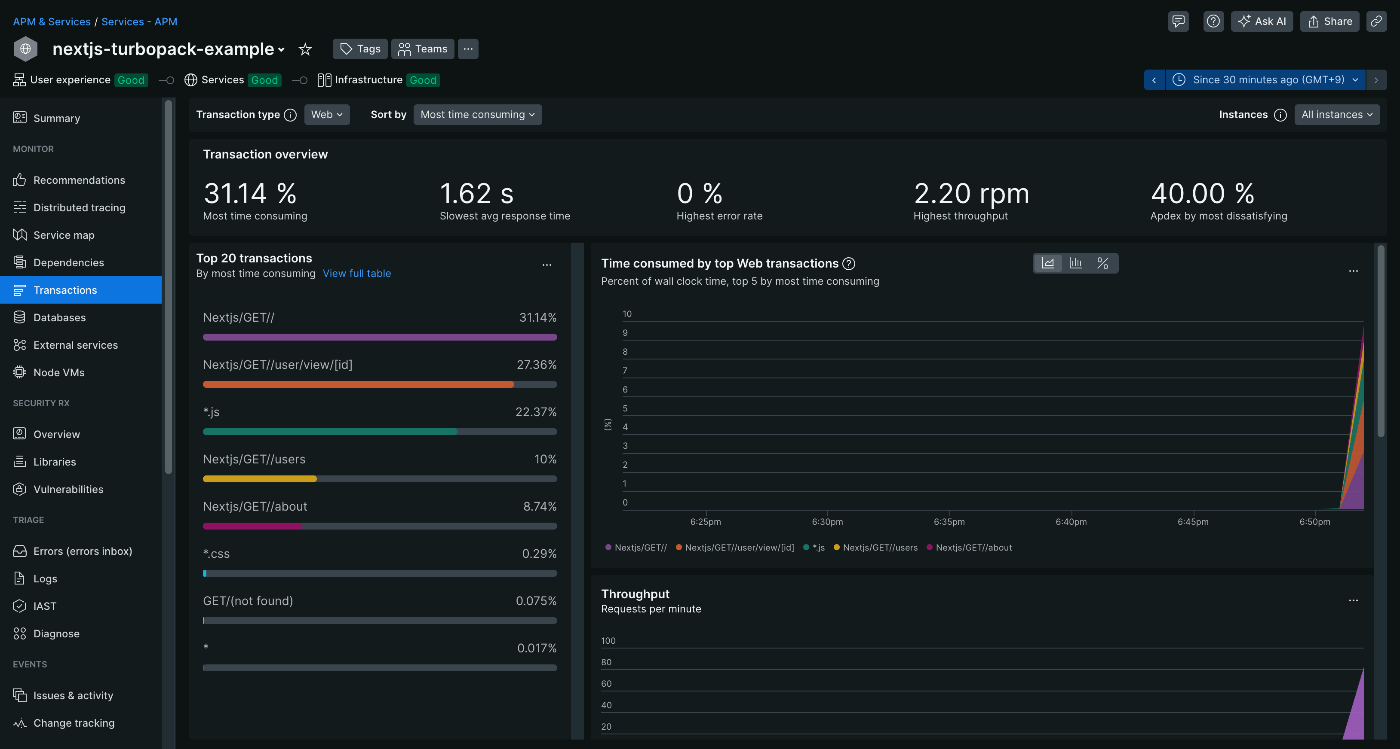Select the Nextjs/GET//user/view/[id] transaction
Viewport: 1400px width, 749px height.
click(x=380, y=373)
